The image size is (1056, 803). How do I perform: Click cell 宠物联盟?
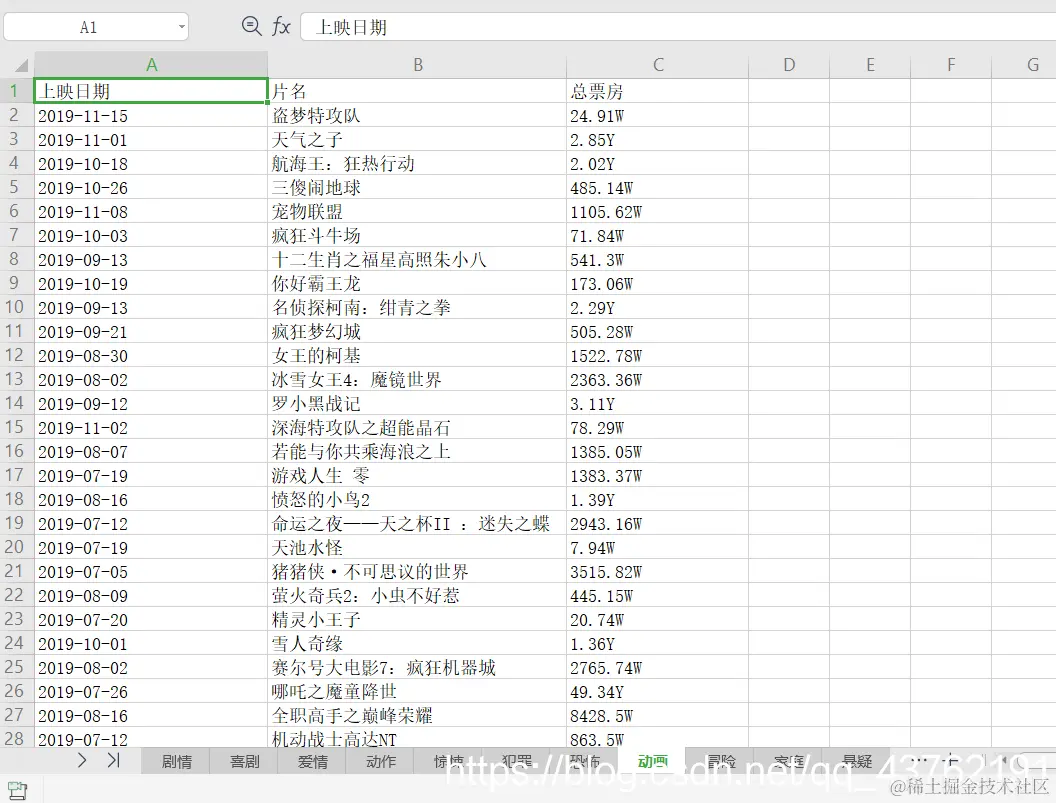point(418,212)
